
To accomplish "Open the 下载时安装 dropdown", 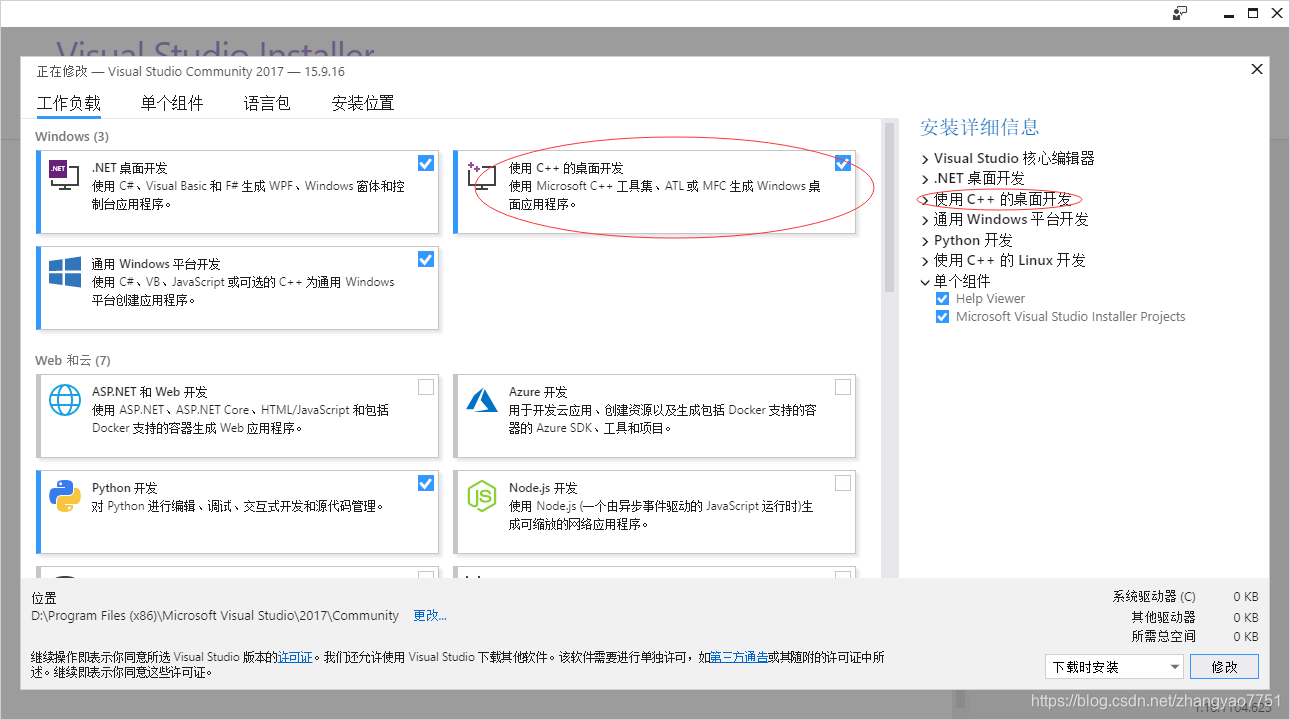I will point(1114,667).
